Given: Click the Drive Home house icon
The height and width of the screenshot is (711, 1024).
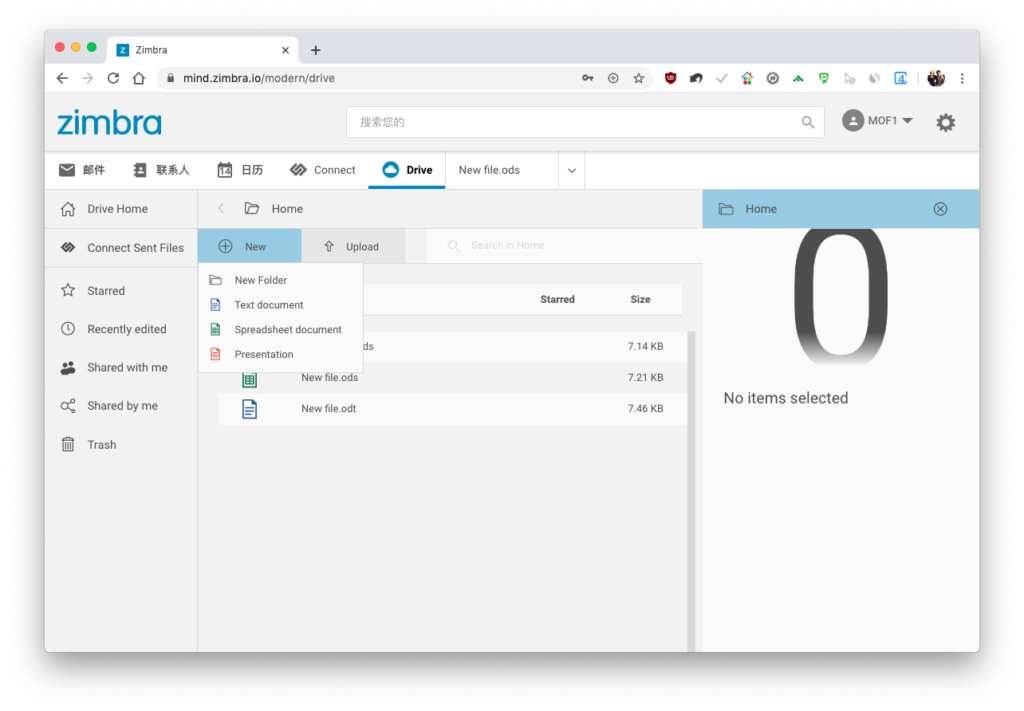Looking at the screenshot, I should pos(68,209).
